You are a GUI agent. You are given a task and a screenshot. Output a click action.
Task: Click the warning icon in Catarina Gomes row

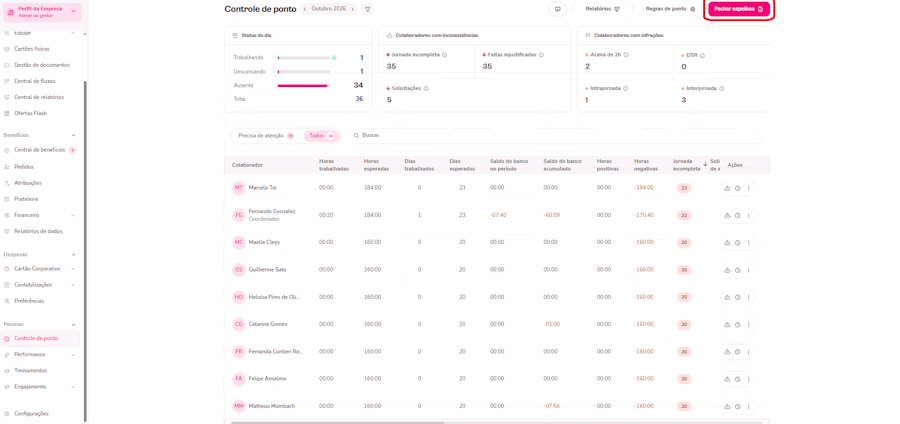727,324
